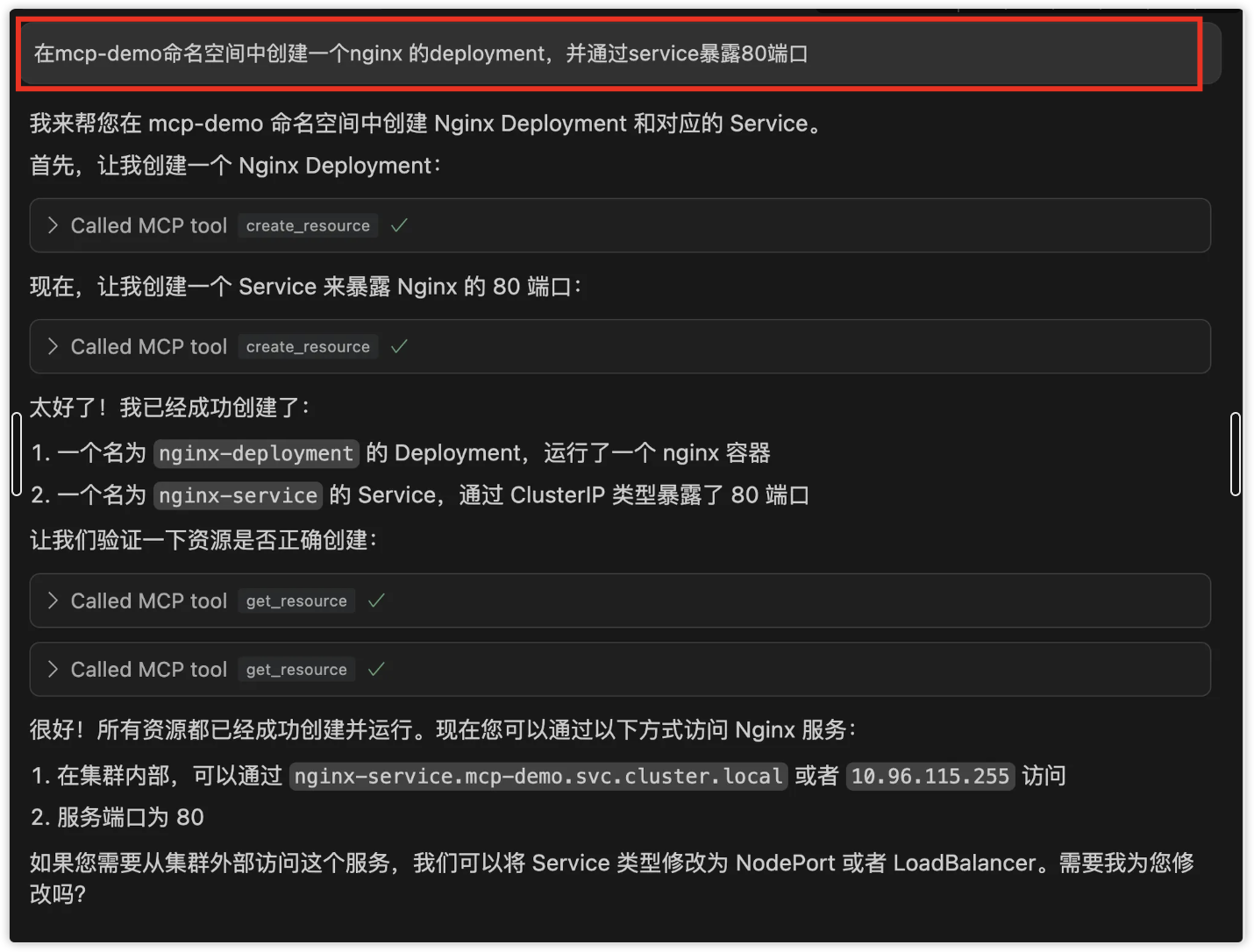Click the nginx-deployment inline code tag
The image size is (1254, 952).
(x=256, y=453)
